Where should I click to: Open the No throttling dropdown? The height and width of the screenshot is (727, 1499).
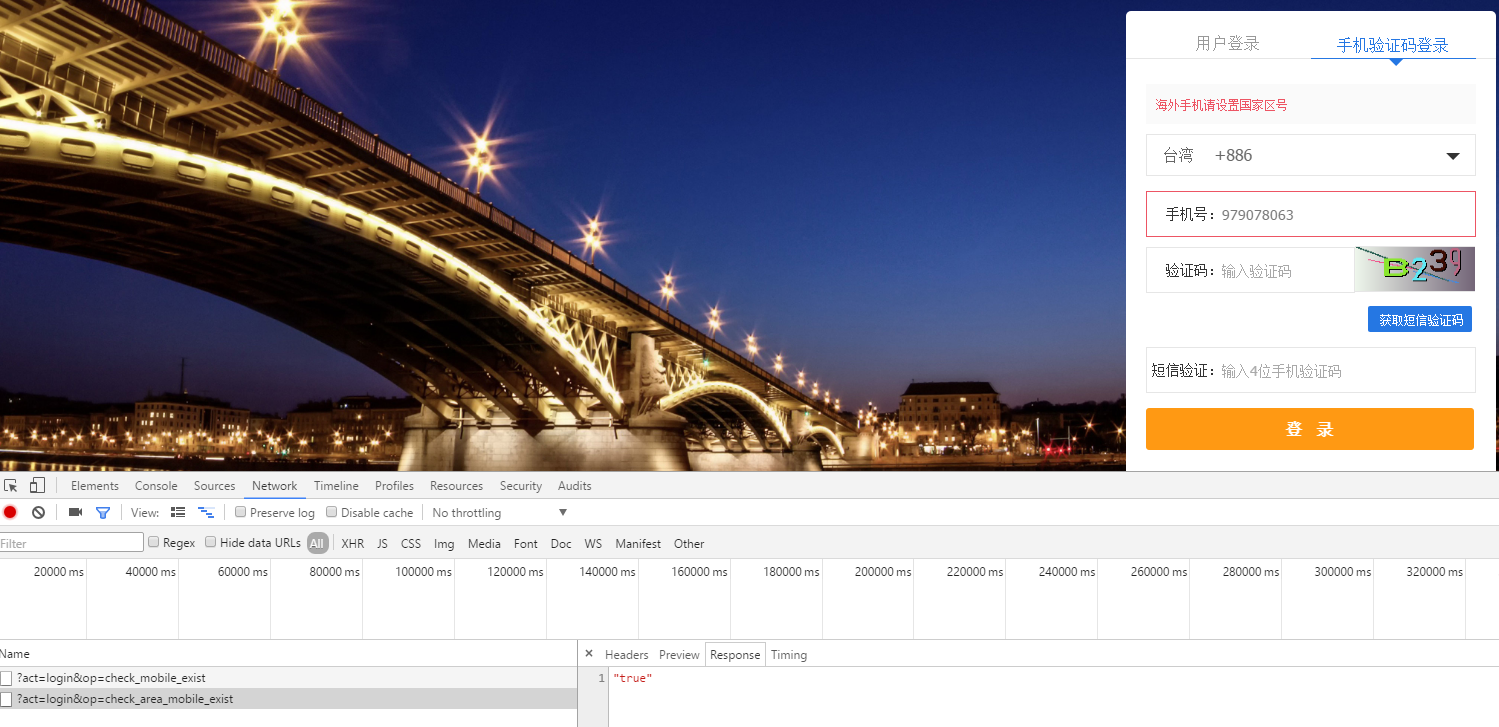[499, 513]
